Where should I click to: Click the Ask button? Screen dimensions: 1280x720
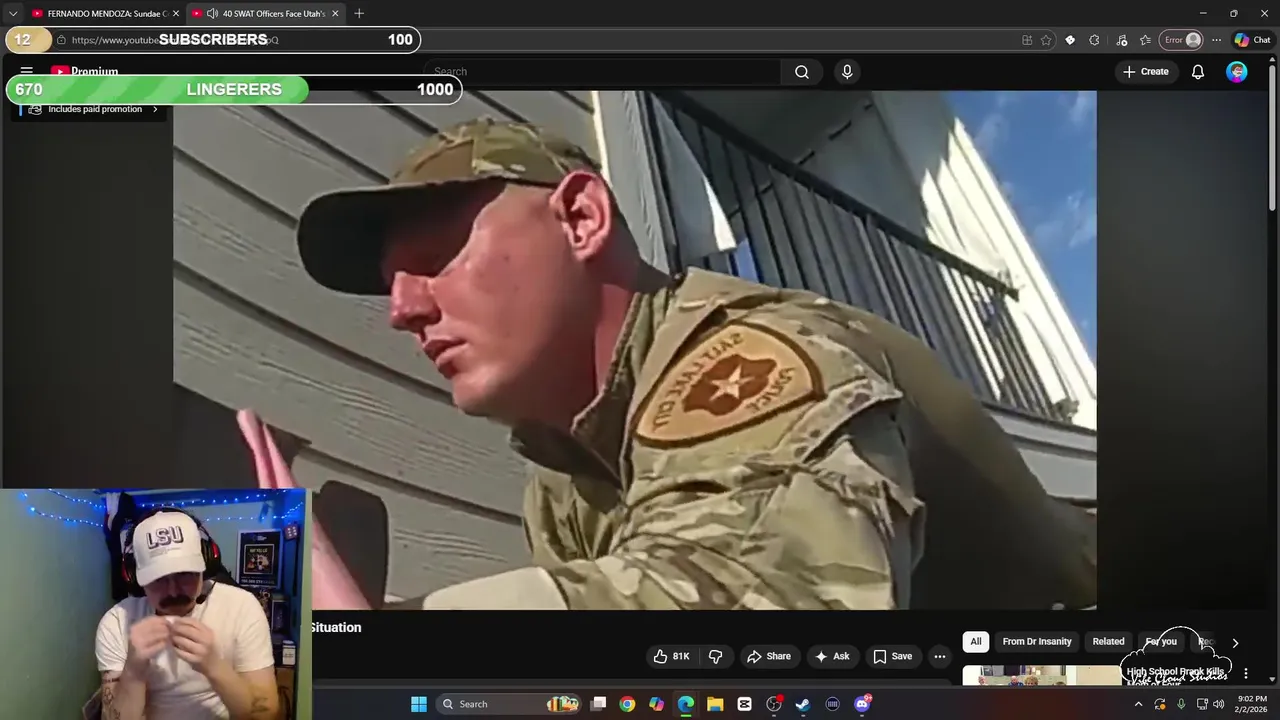click(x=832, y=656)
